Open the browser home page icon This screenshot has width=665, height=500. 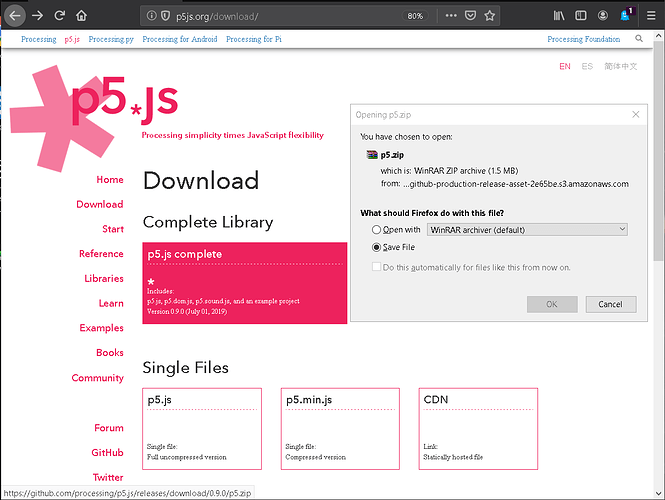[81, 16]
